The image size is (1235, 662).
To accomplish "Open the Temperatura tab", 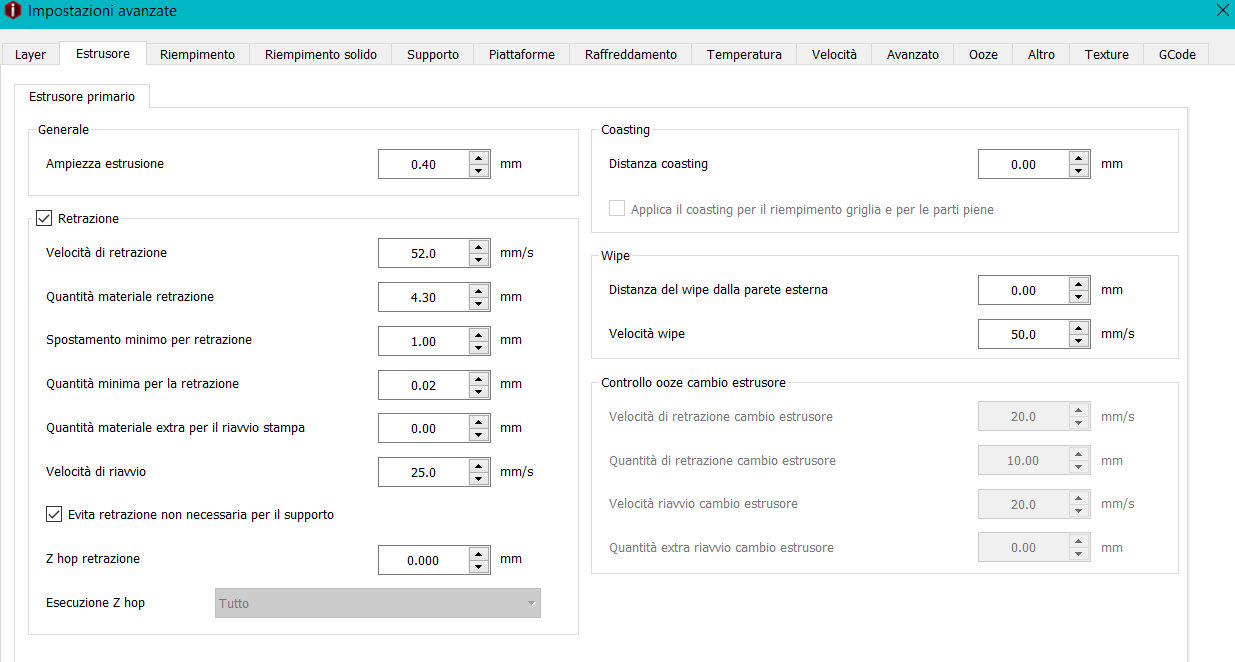I will click(743, 54).
